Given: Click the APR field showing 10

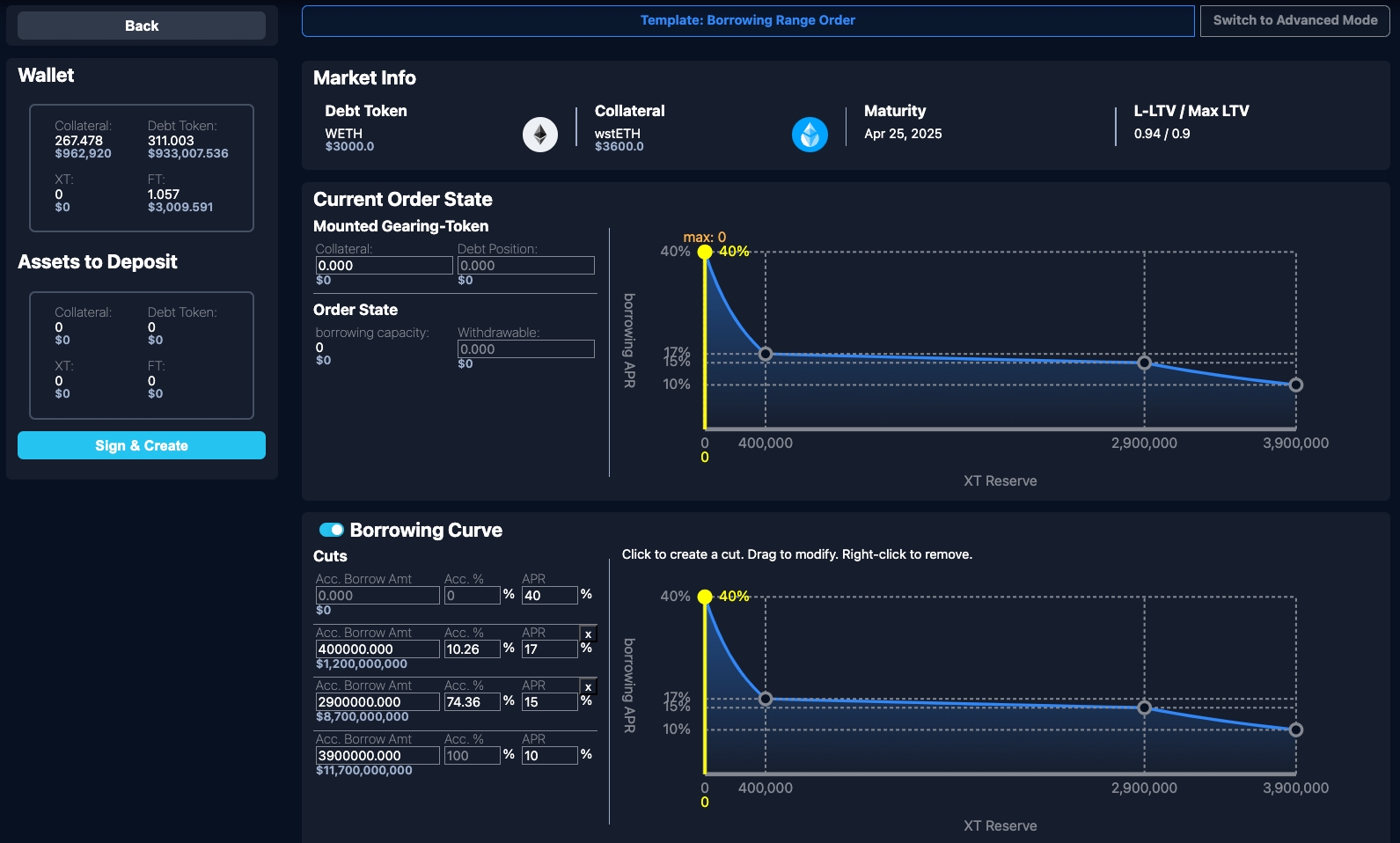Looking at the screenshot, I should pos(549,756).
